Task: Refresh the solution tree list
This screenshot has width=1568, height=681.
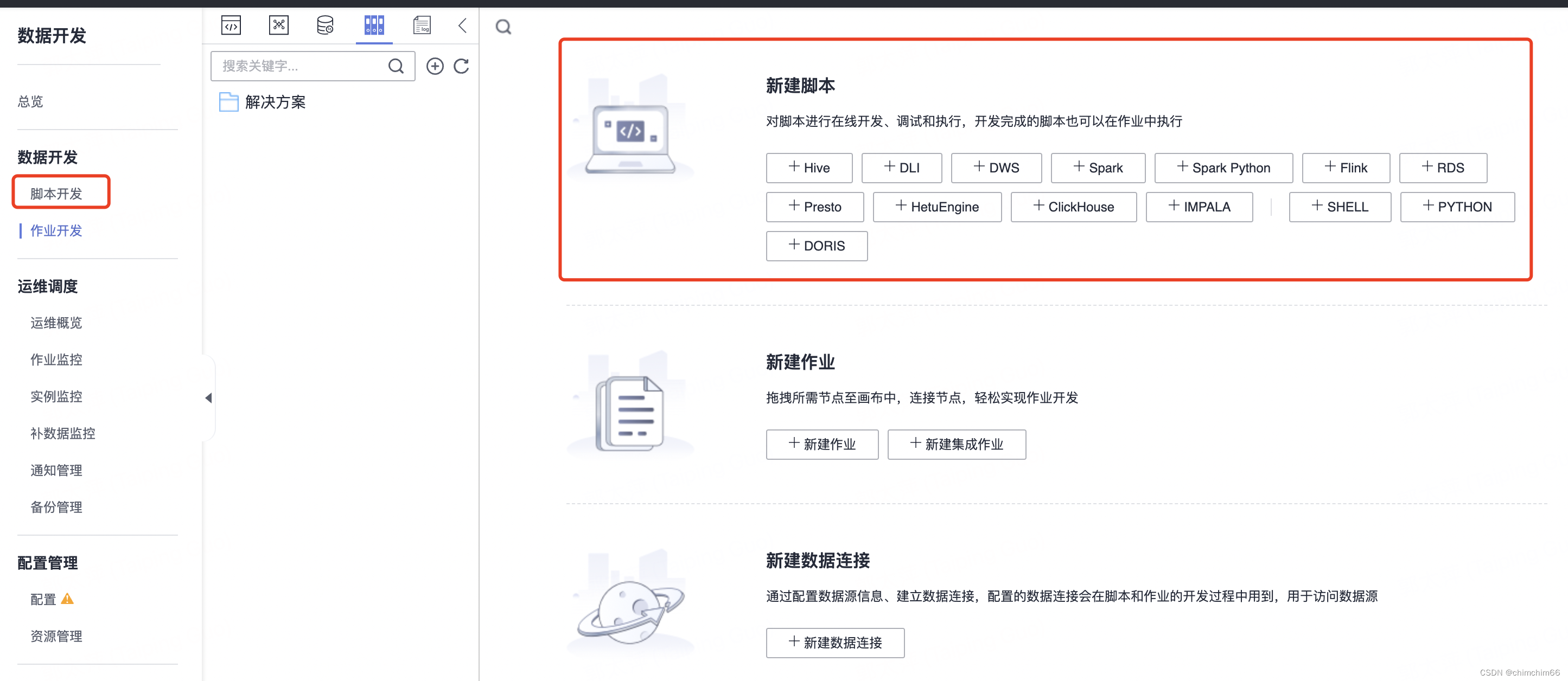Action: pyautogui.click(x=461, y=66)
